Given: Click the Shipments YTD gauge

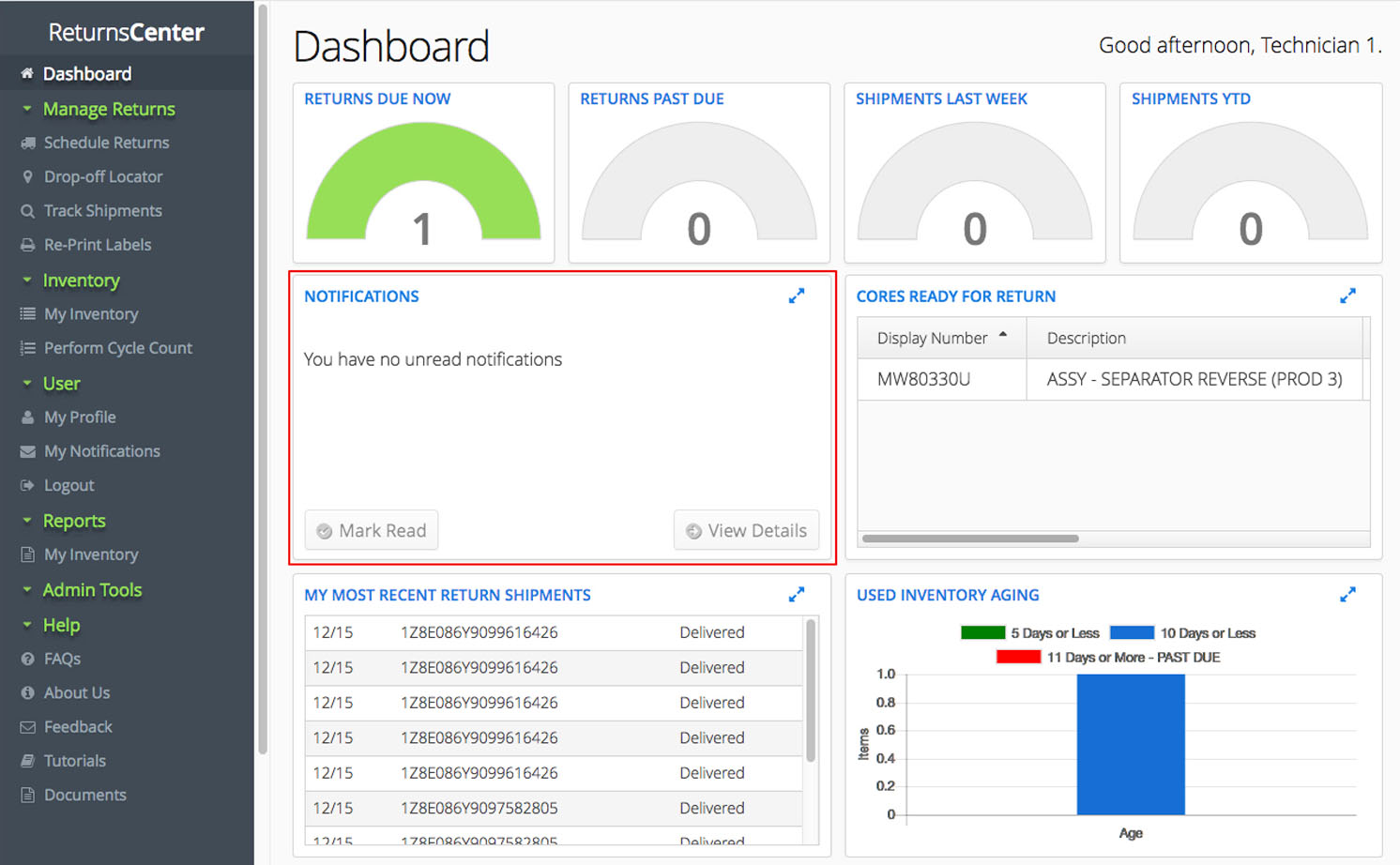Looking at the screenshot, I should pyautogui.click(x=1251, y=183).
